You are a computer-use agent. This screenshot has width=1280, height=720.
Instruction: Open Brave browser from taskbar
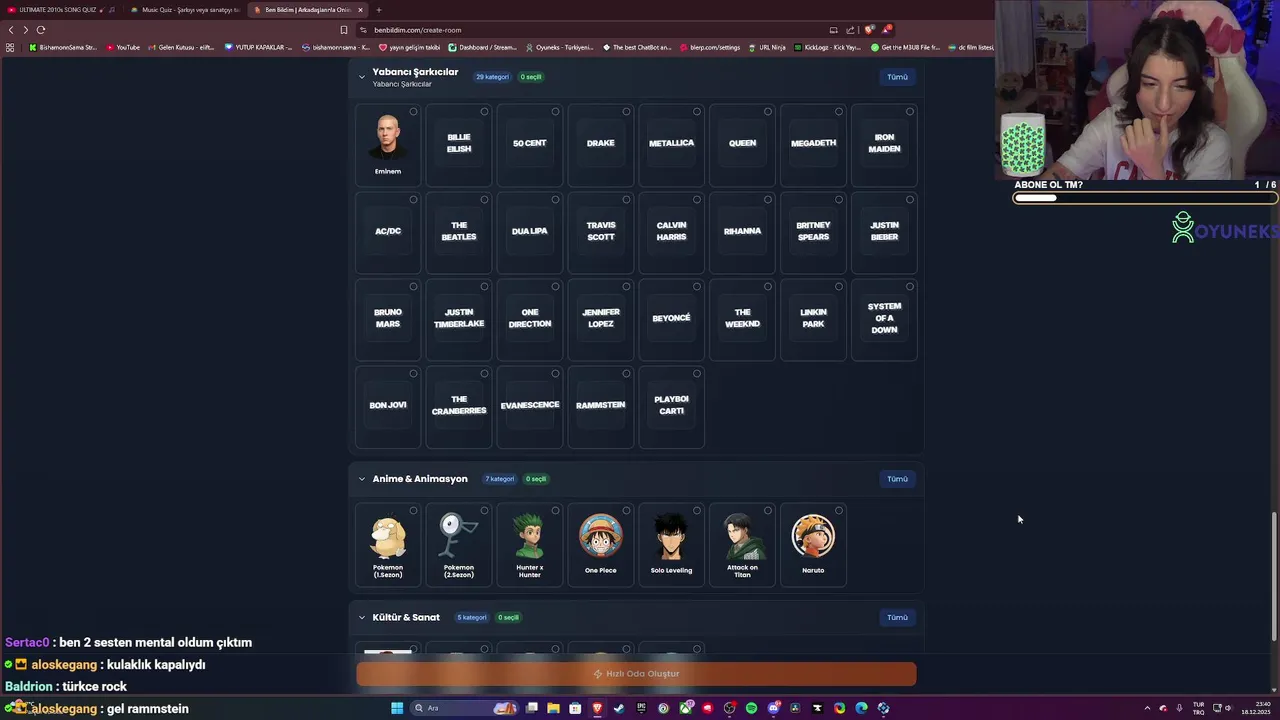[x=597, y=708]
